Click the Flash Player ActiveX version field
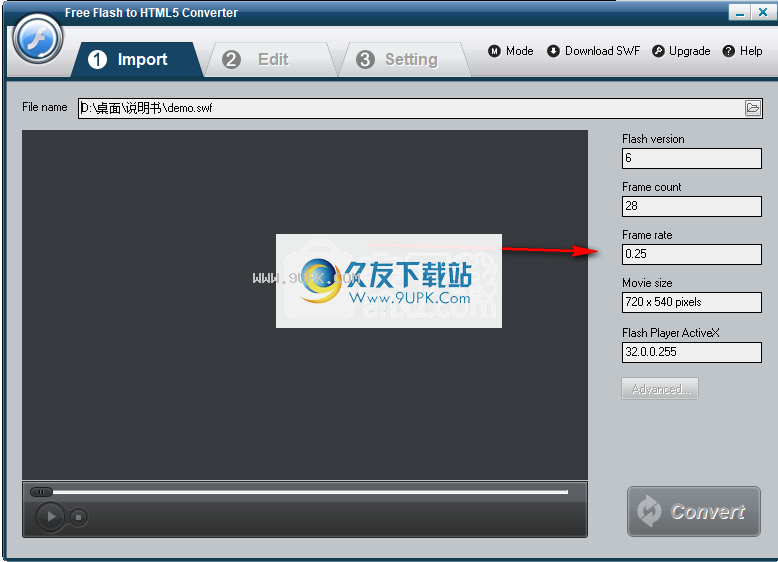 click(692, 352)
